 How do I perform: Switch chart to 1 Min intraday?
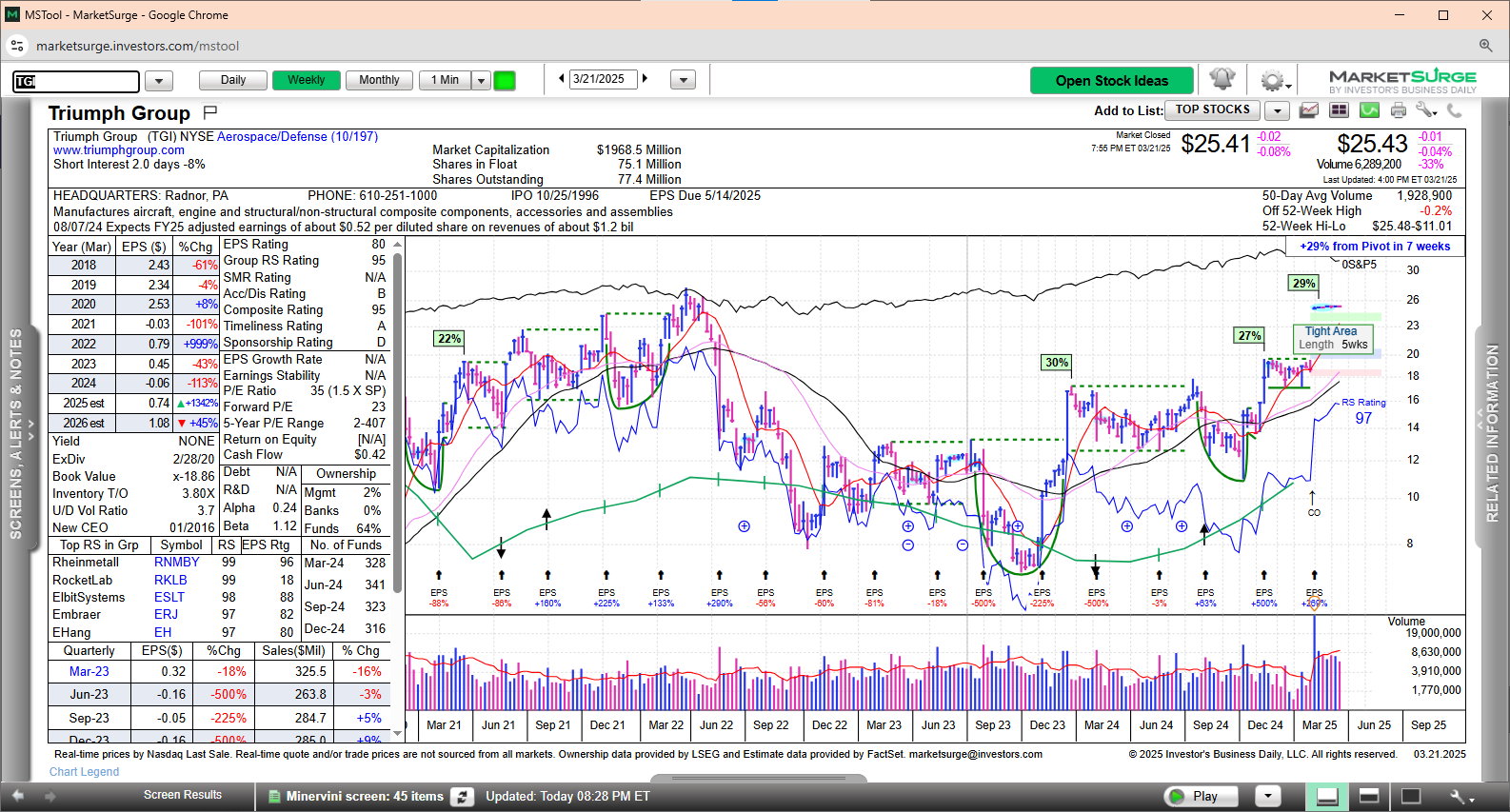[x=445, y=81]
